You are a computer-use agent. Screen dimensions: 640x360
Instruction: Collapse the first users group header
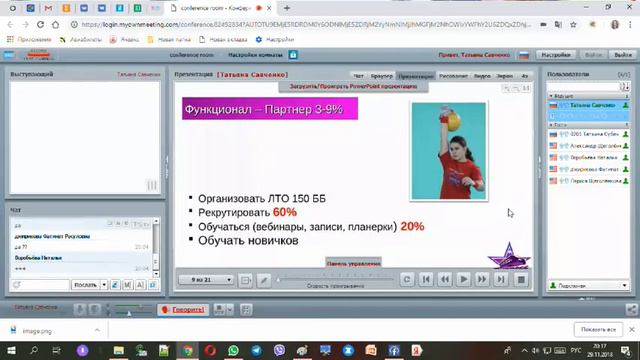coord(589,96)
